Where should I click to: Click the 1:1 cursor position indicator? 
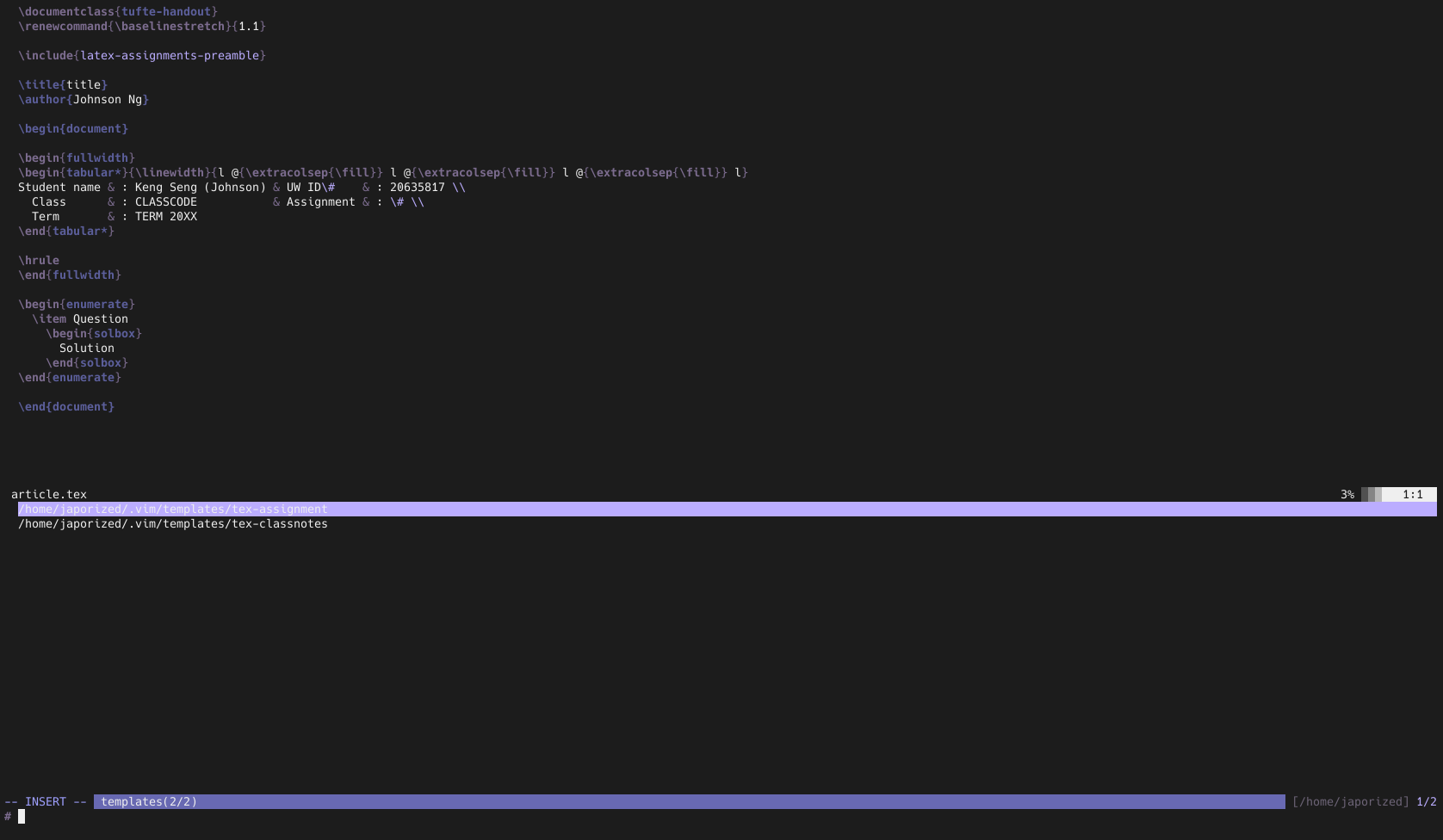[x=1412, y=495]
